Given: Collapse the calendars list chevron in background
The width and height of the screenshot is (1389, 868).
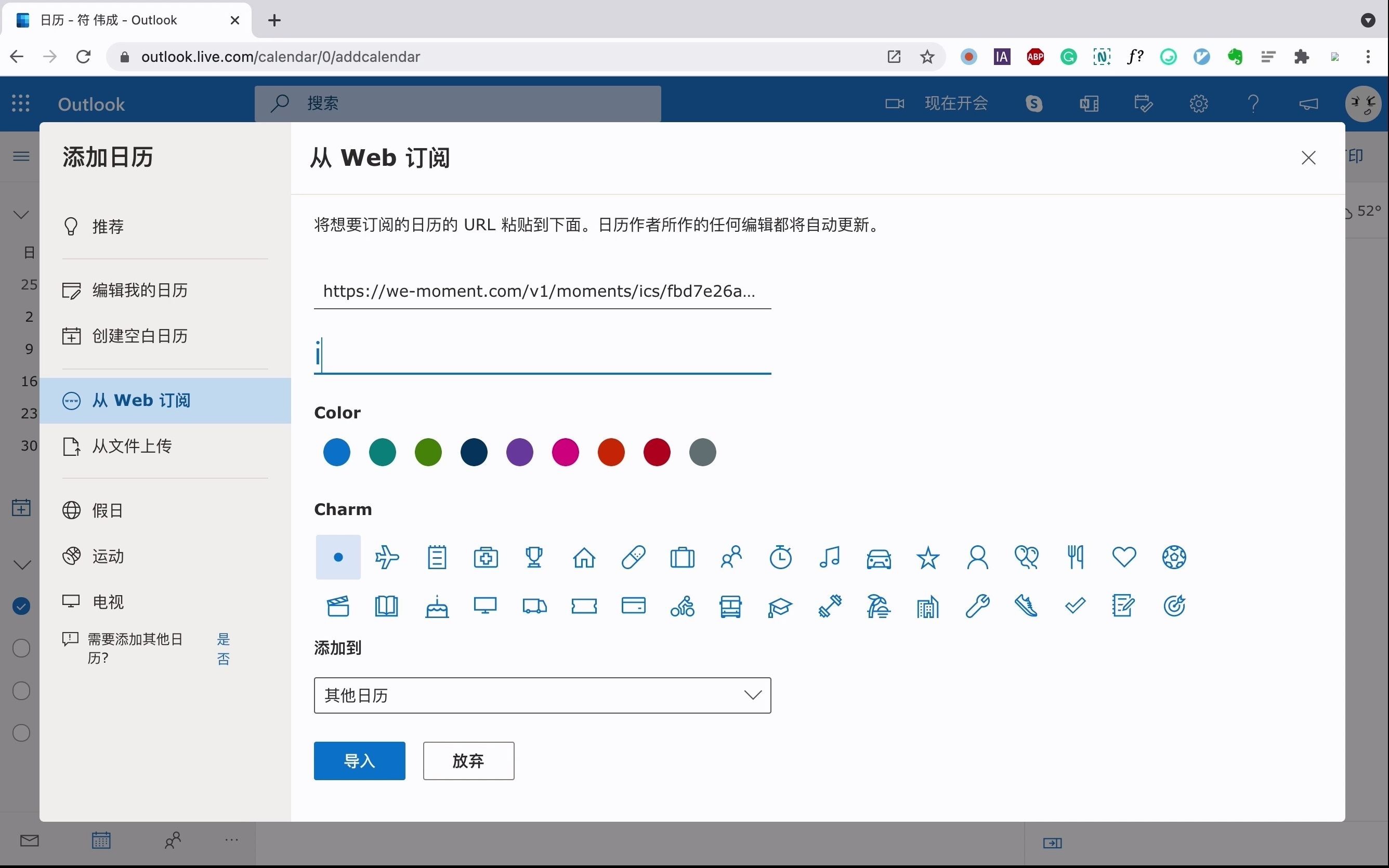Looking at the screenshot, I should [x=22, y=565].
